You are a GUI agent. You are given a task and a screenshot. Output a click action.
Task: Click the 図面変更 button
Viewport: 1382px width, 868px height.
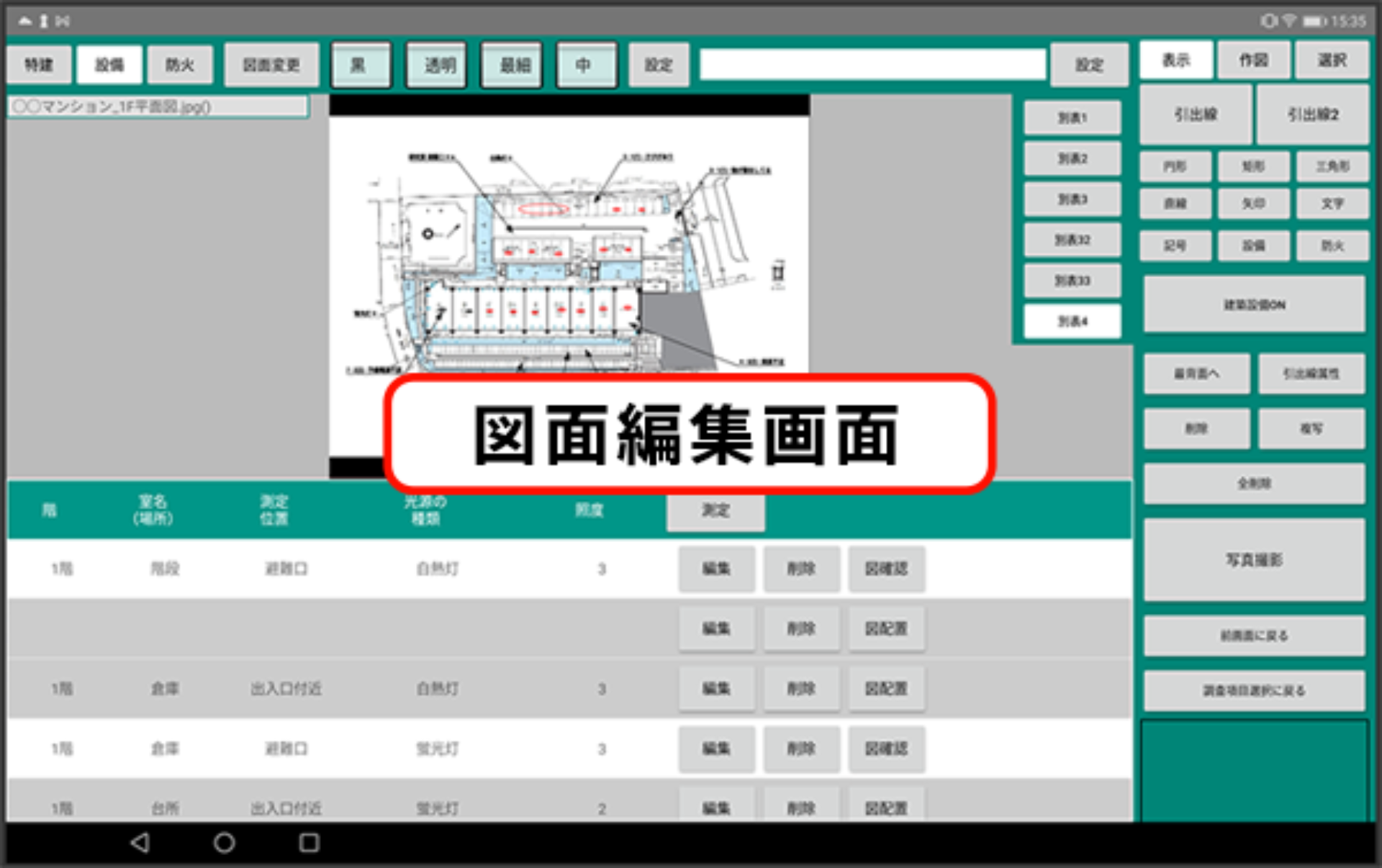coord(271,65)
